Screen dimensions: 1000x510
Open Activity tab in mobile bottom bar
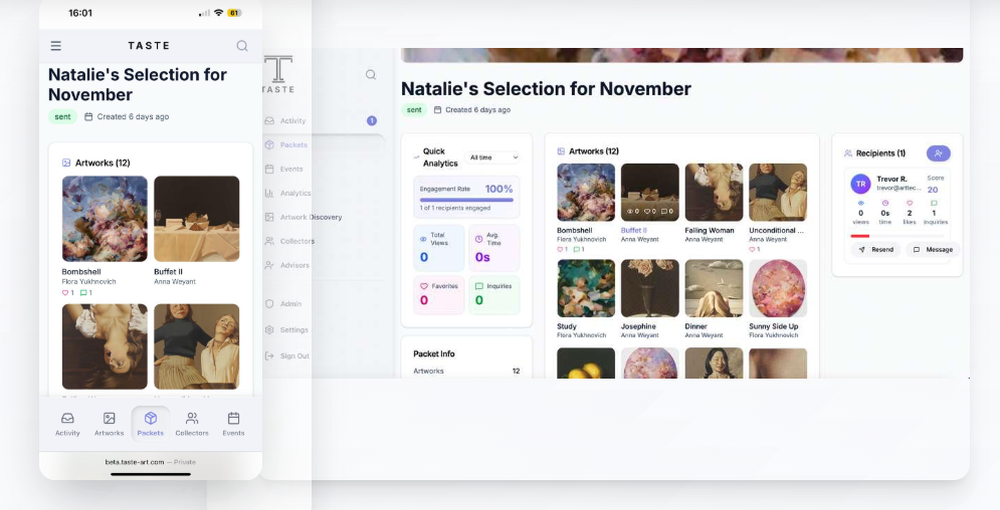click(x=68, y=424)
